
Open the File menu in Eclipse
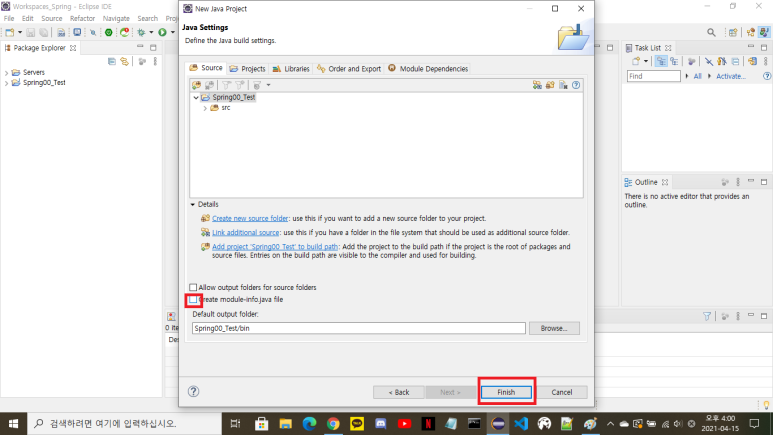(x=9, y=18)
